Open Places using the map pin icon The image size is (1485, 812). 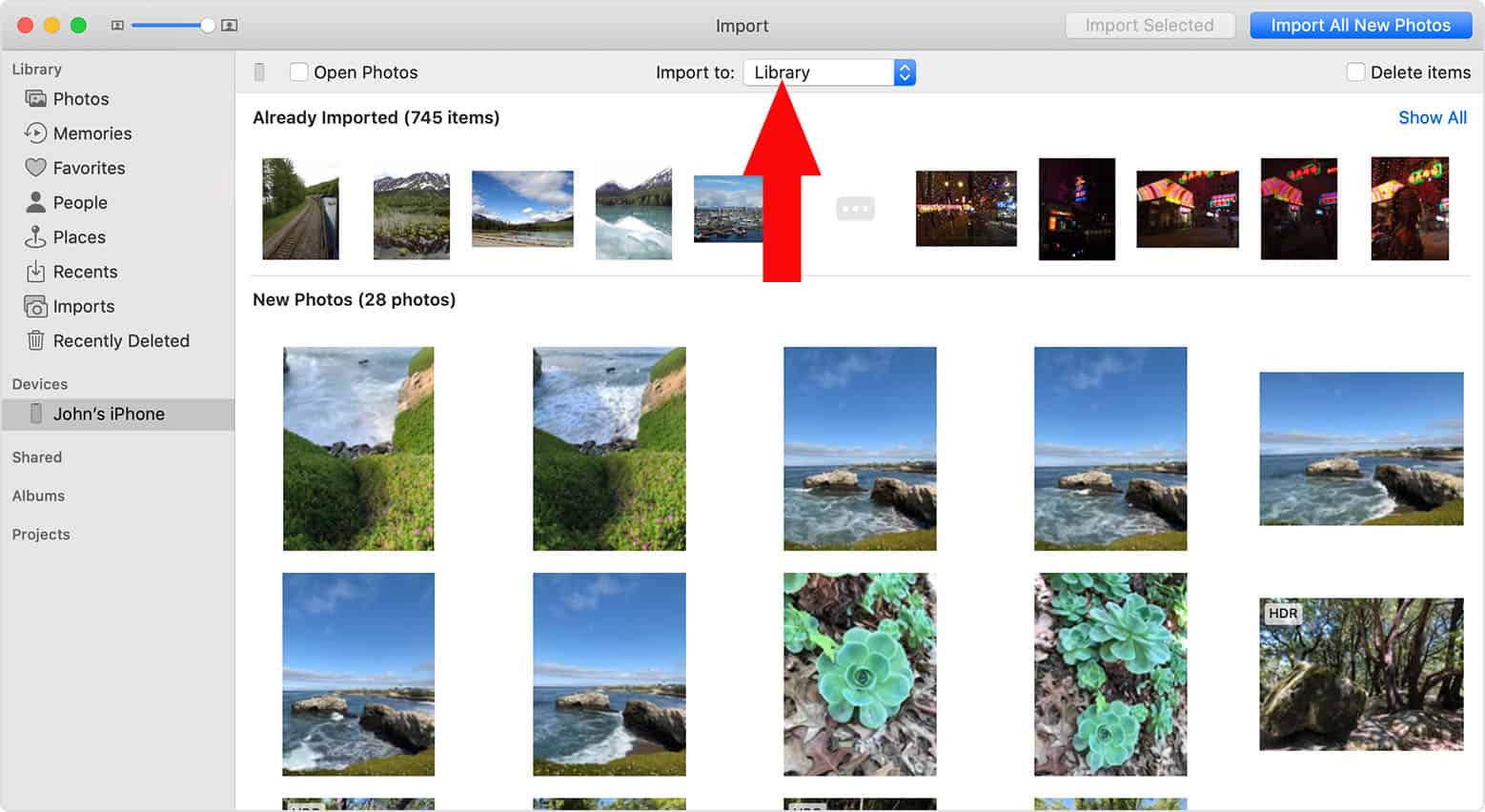tap(35, 237)
